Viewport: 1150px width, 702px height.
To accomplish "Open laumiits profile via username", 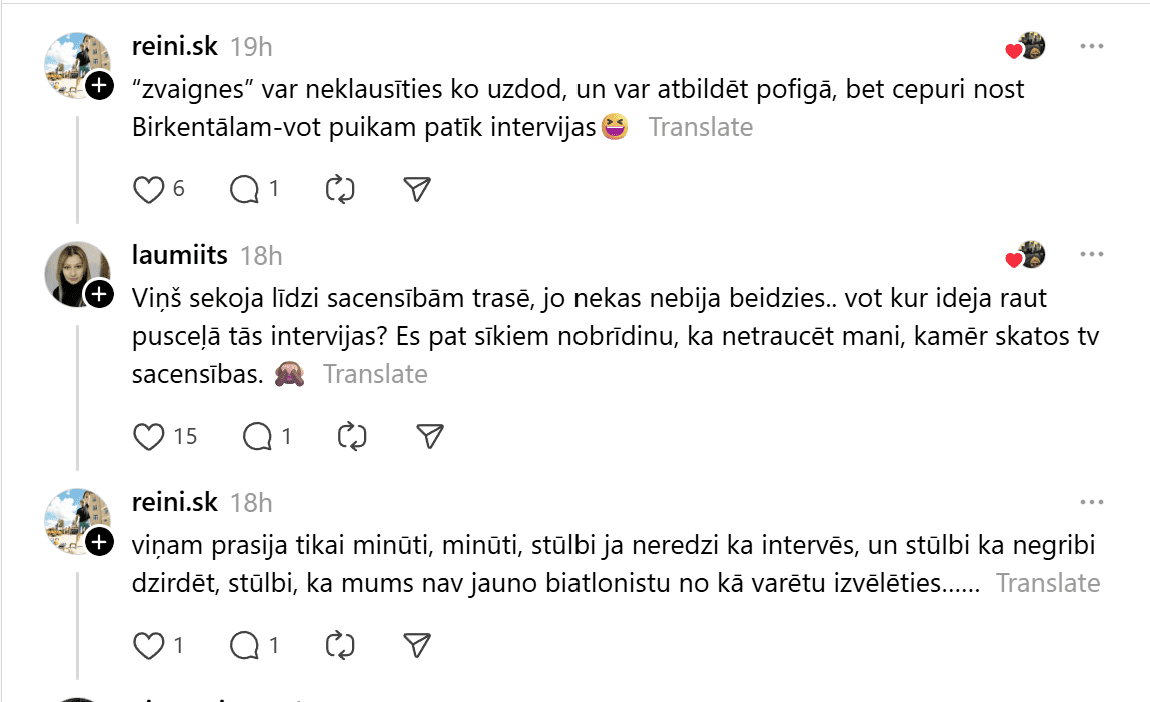I will (179, 255).
